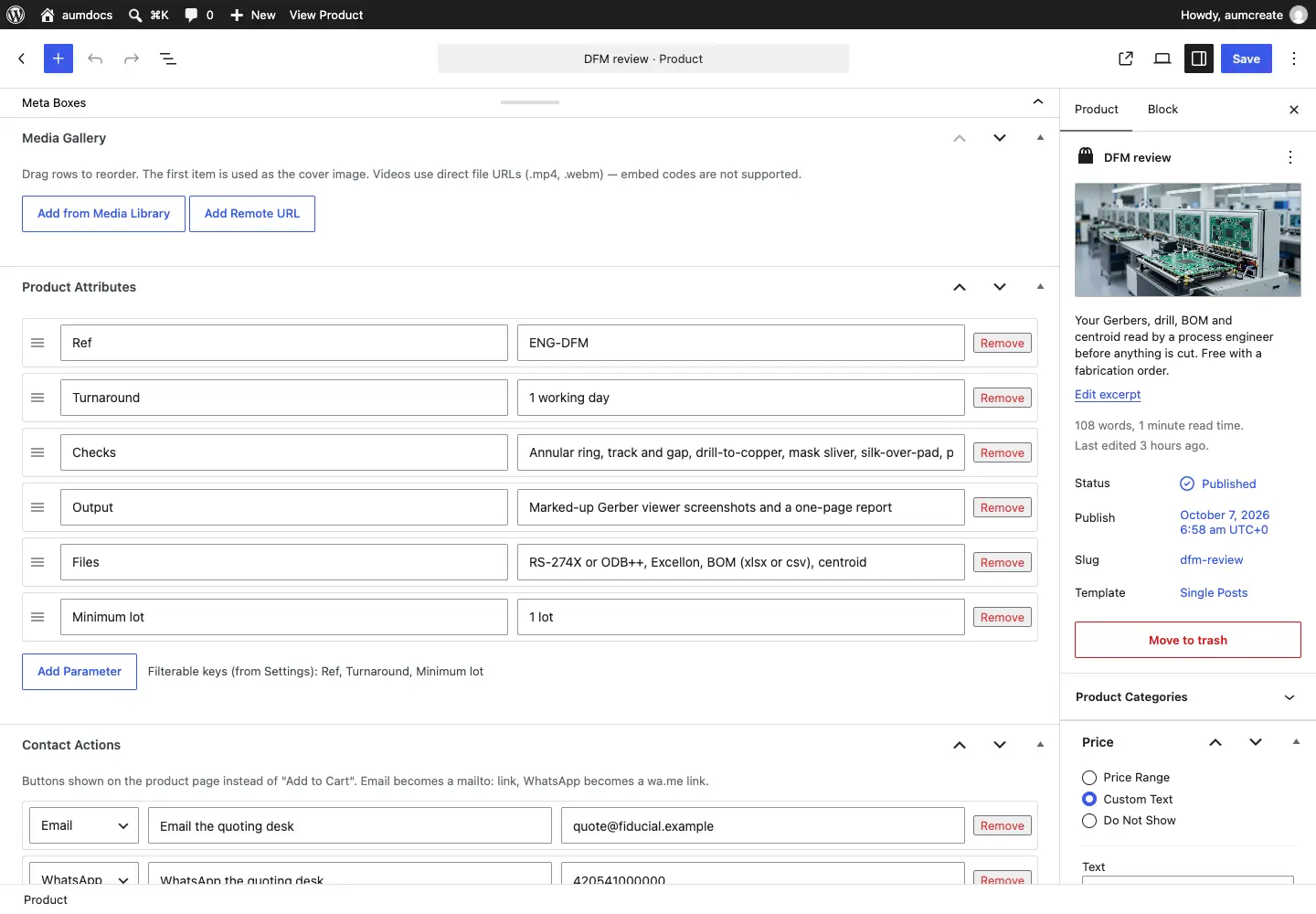The width and height of the screenshot is (1316, 914).
Task: Open the device preview options
Action: pyautogui.click(x=1162, y=58)
